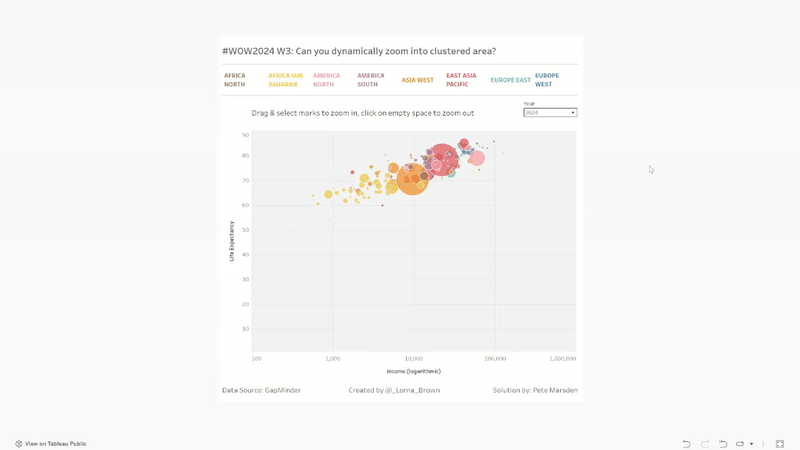
Task: Select the AFRICA NORTH region label
Action: [235, 80]
